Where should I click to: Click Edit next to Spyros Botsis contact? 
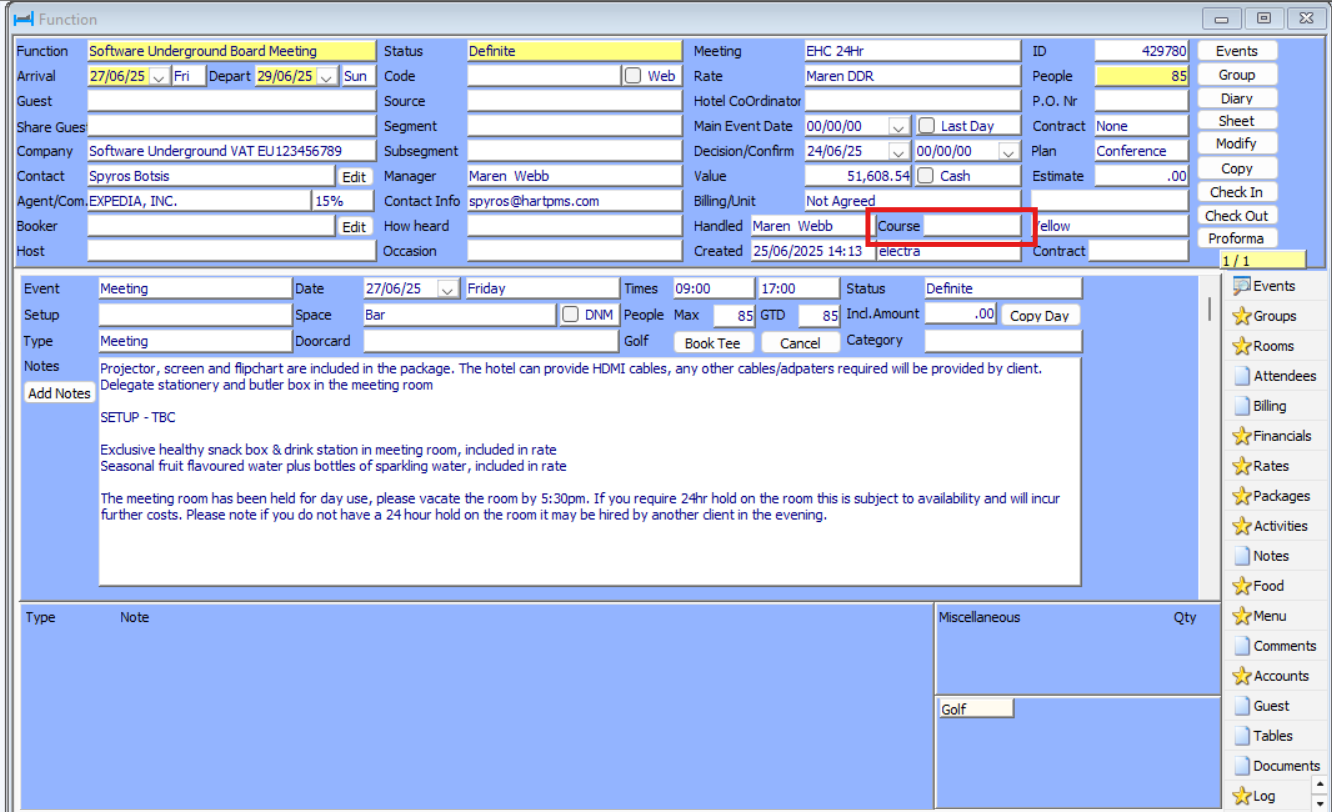[x=354, y=176]
